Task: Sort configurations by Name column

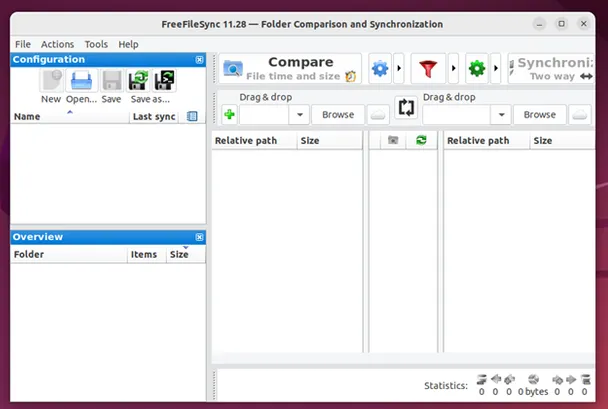Action: click(70, 116)
